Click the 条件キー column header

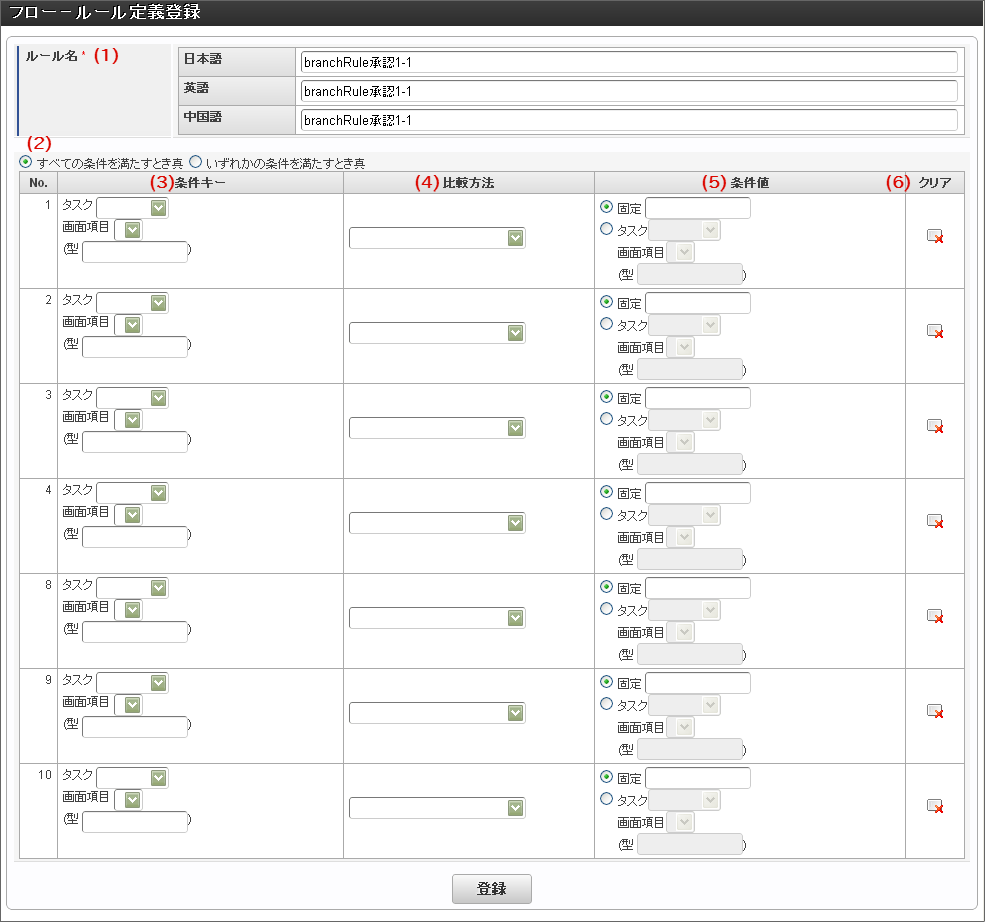pyautogui.click(x=200, y=183)
